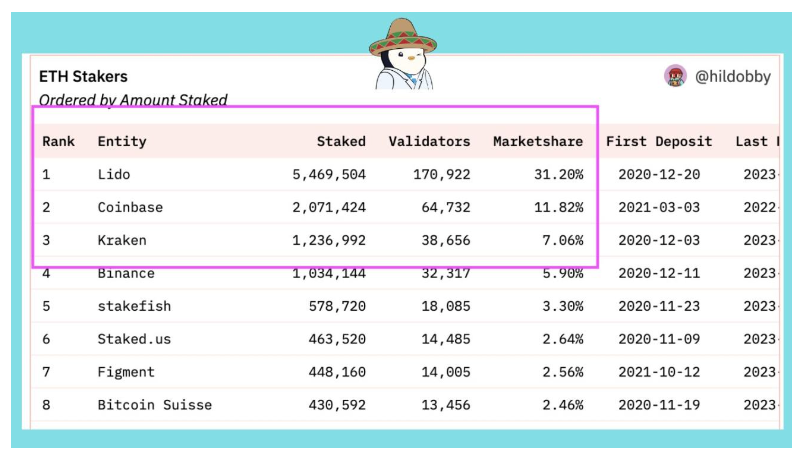The image size is (799, 453).
Task: Click first deposit date 2020-11-09
Action: coord(659,339)
